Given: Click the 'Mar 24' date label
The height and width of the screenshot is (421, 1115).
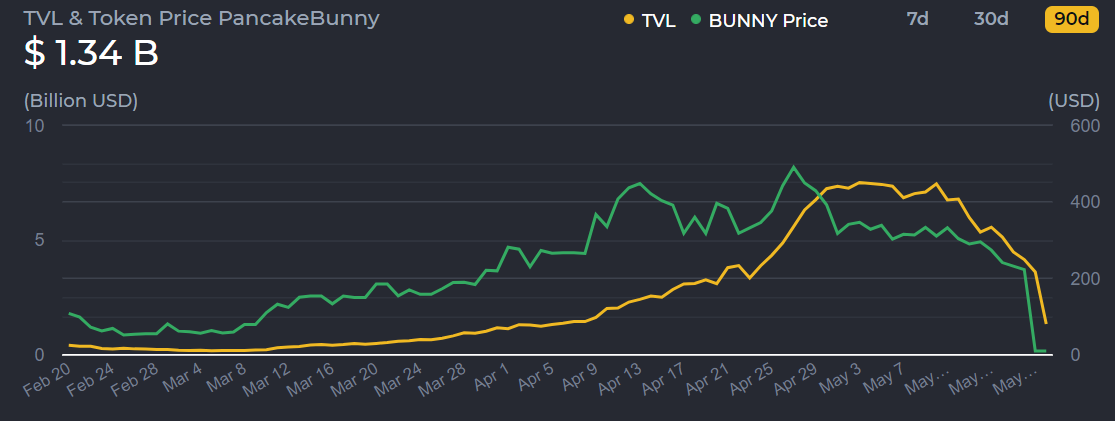Looking at the screenshot, I should (400, 378).
